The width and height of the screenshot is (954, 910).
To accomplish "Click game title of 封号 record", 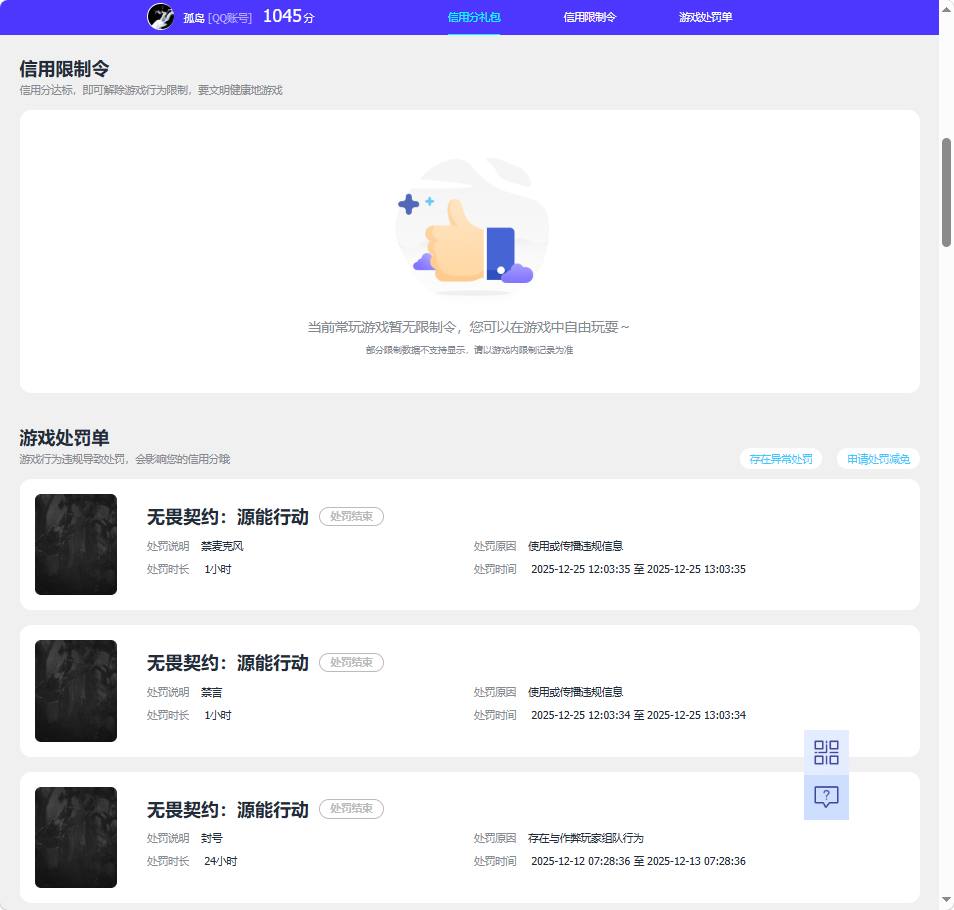I will coord(228,809).
